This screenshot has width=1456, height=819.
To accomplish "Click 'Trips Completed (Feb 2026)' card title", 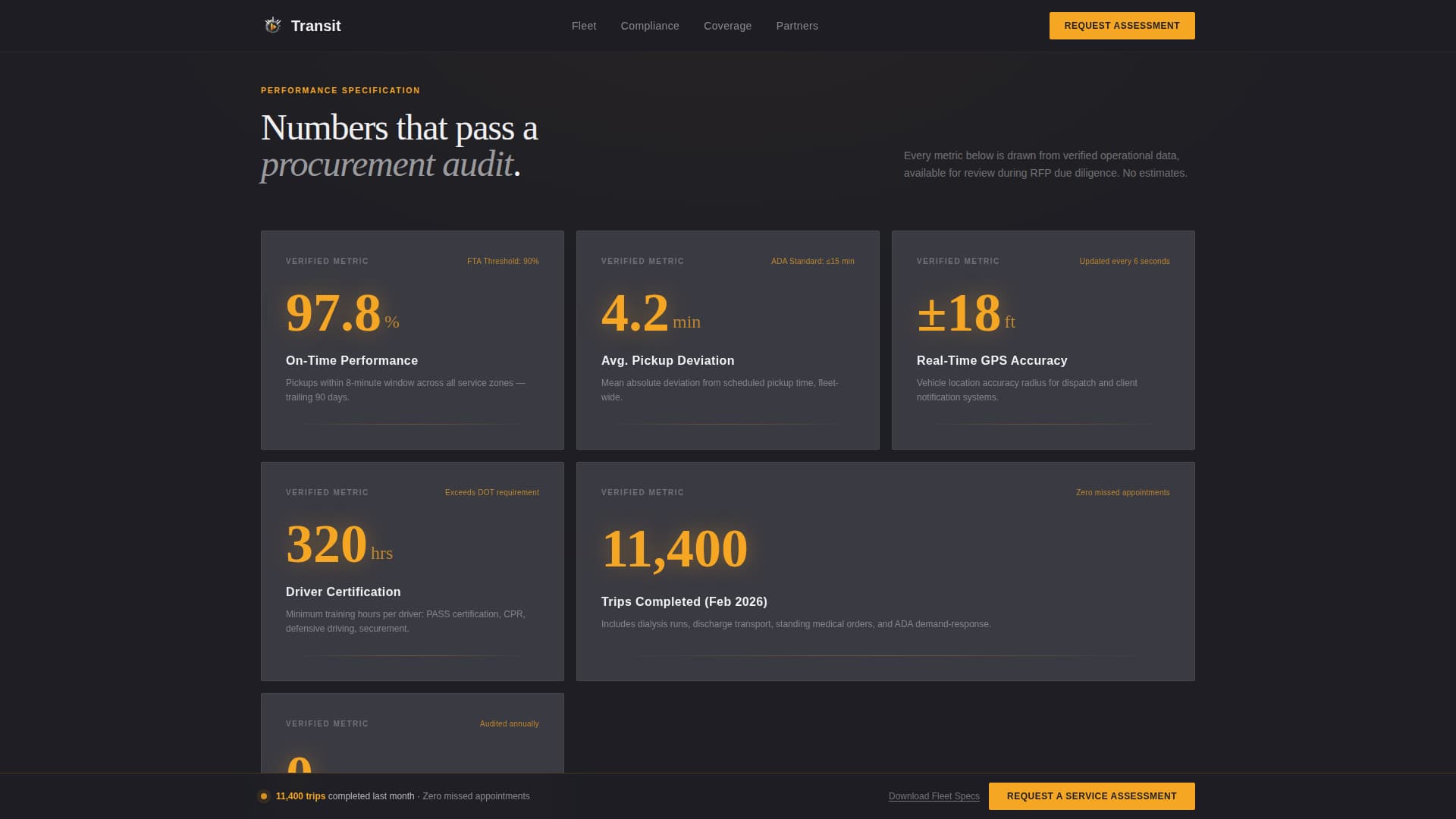I will click(684, 602).
